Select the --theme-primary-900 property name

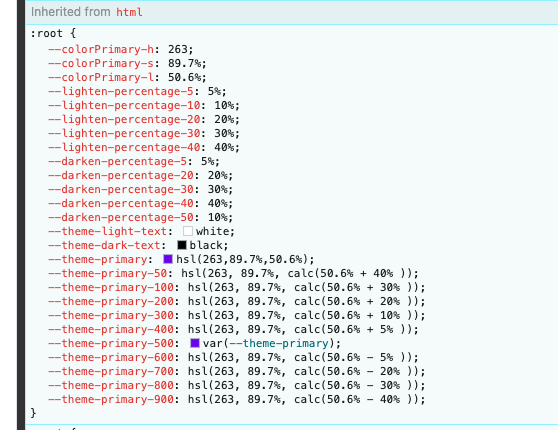click(x=111, y=399)
